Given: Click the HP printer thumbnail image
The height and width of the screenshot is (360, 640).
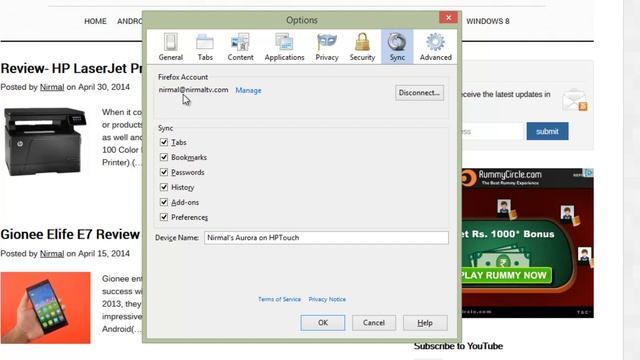Looking at the screenshot, I should click(x=45, y=141).
